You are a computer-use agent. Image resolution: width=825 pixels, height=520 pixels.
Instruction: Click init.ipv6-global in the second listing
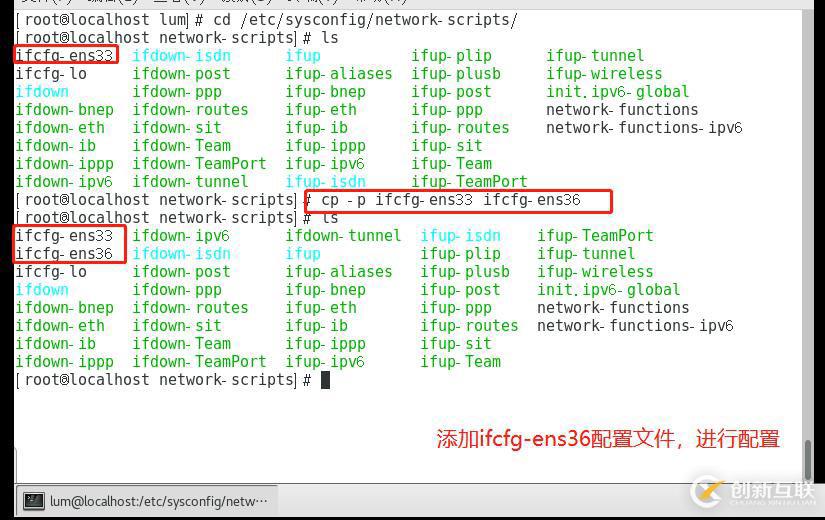(608, 290)
